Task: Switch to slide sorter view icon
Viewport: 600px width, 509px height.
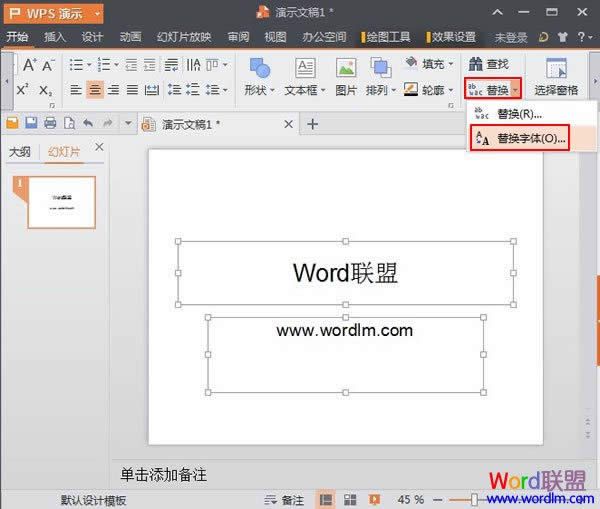Action: [349, 499]
